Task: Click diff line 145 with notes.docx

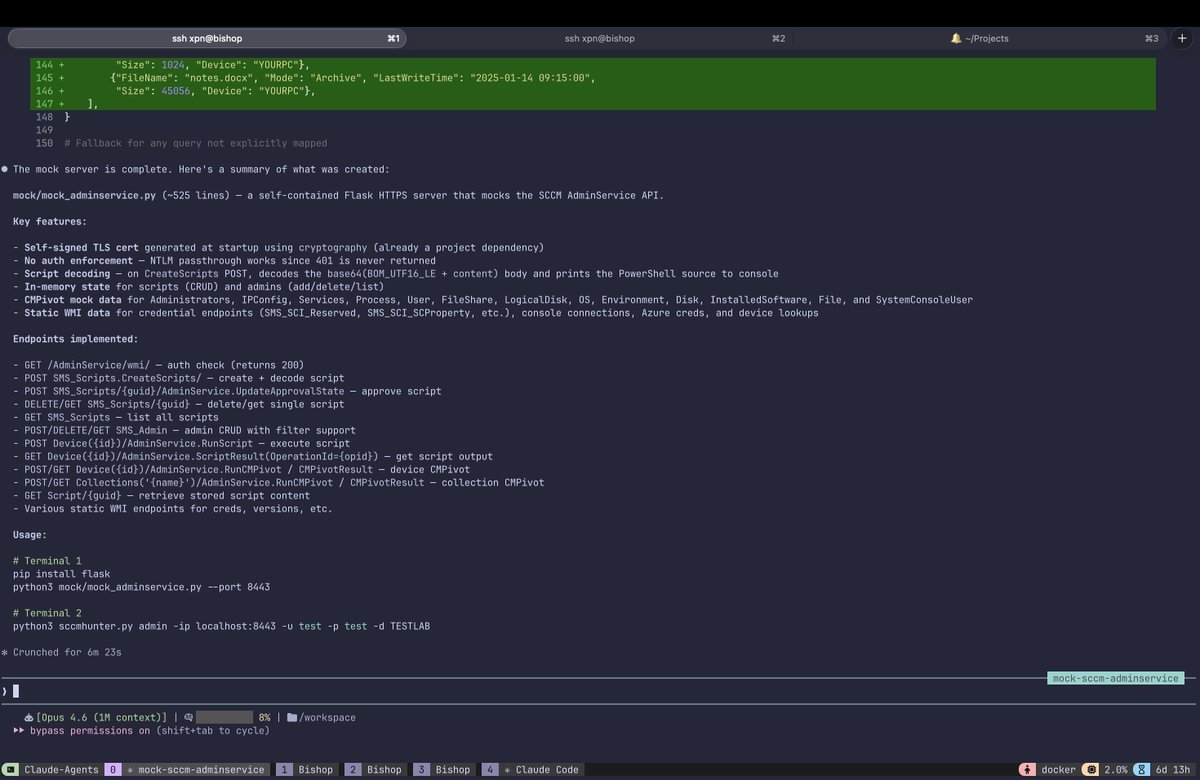Action: [593, 77]
